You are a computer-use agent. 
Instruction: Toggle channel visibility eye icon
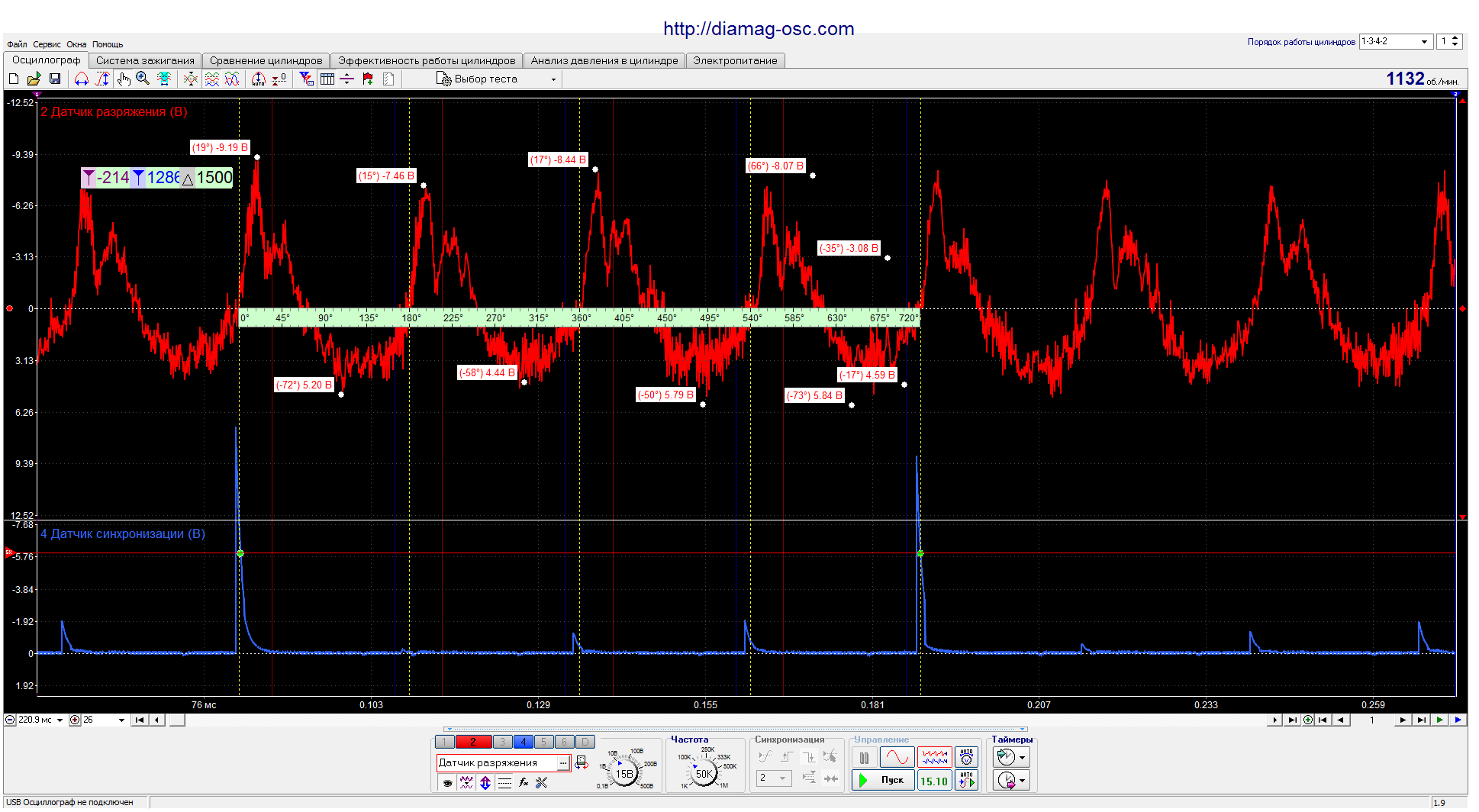point(447,782)
